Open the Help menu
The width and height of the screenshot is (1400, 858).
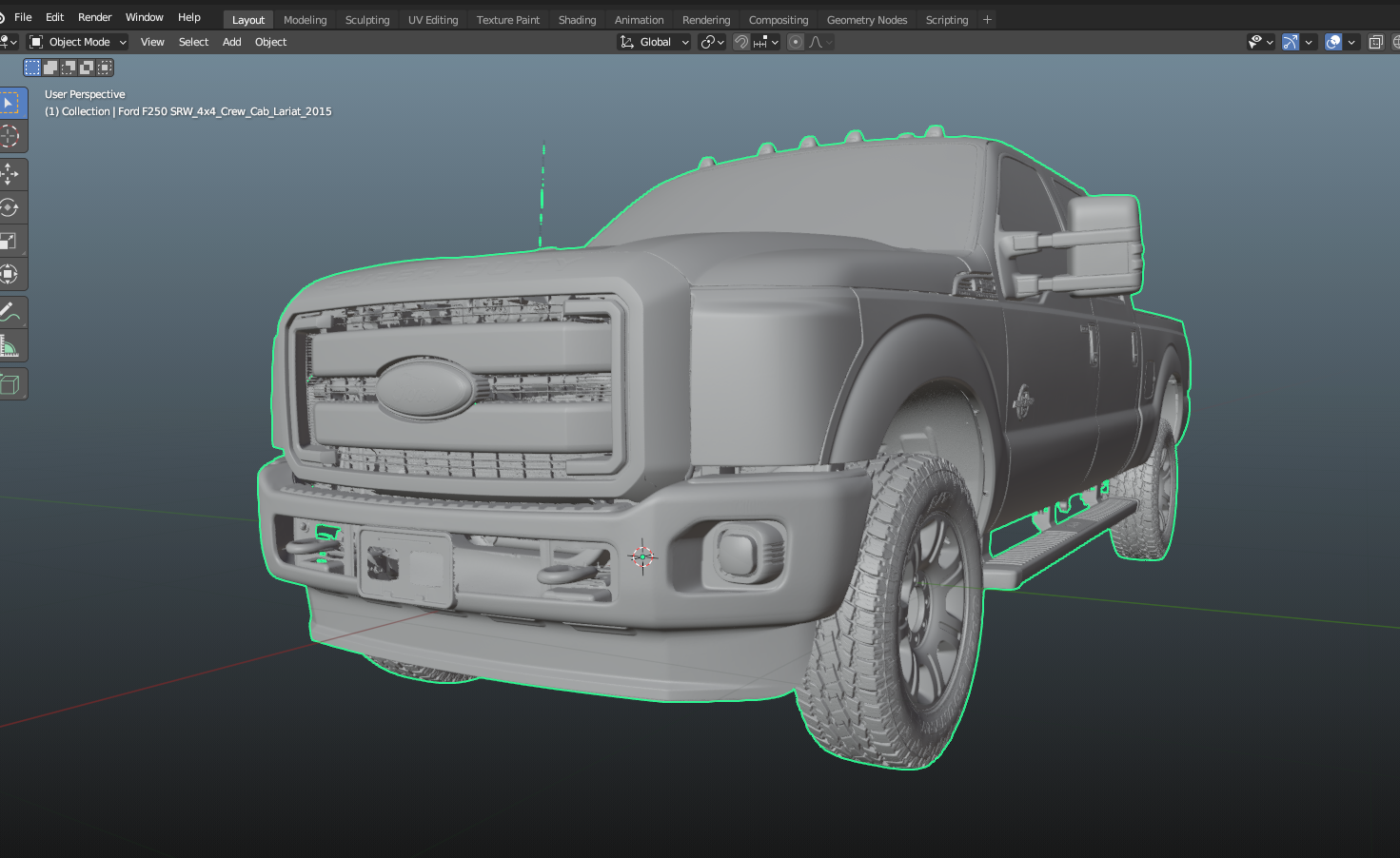pyautogui.click(x=189, y=17)
